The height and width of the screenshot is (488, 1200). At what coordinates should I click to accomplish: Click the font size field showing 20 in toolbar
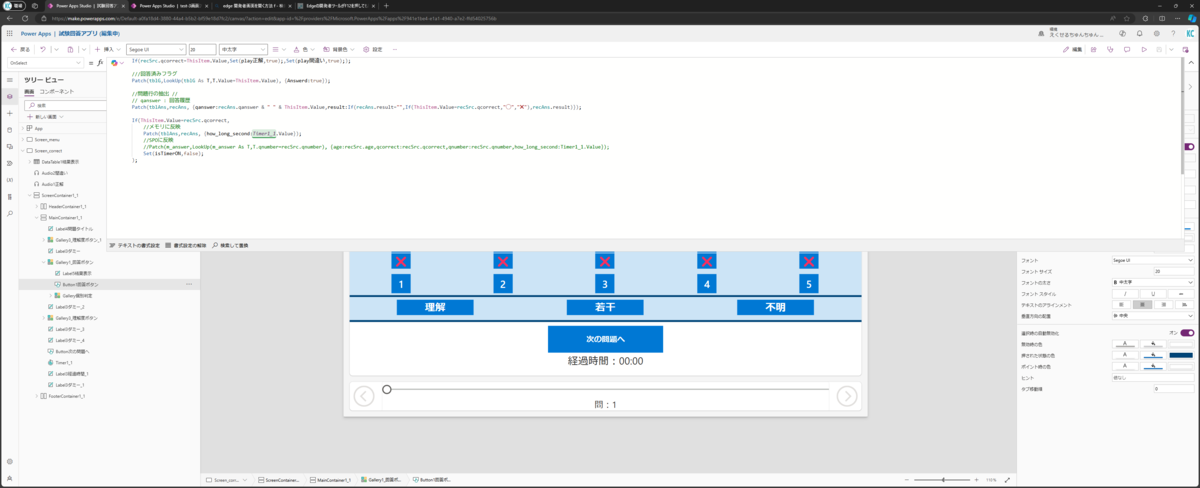(x=202, y=49)
